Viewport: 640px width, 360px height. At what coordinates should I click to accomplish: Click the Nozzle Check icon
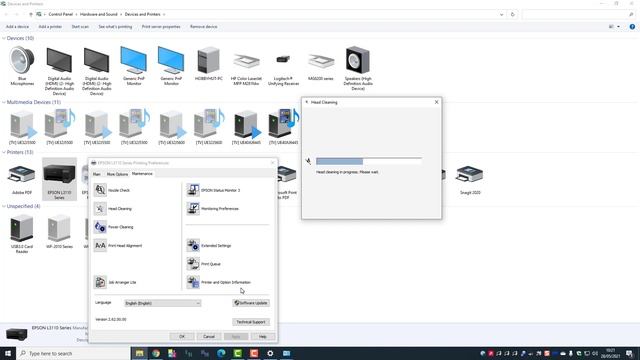coord(100,190)
